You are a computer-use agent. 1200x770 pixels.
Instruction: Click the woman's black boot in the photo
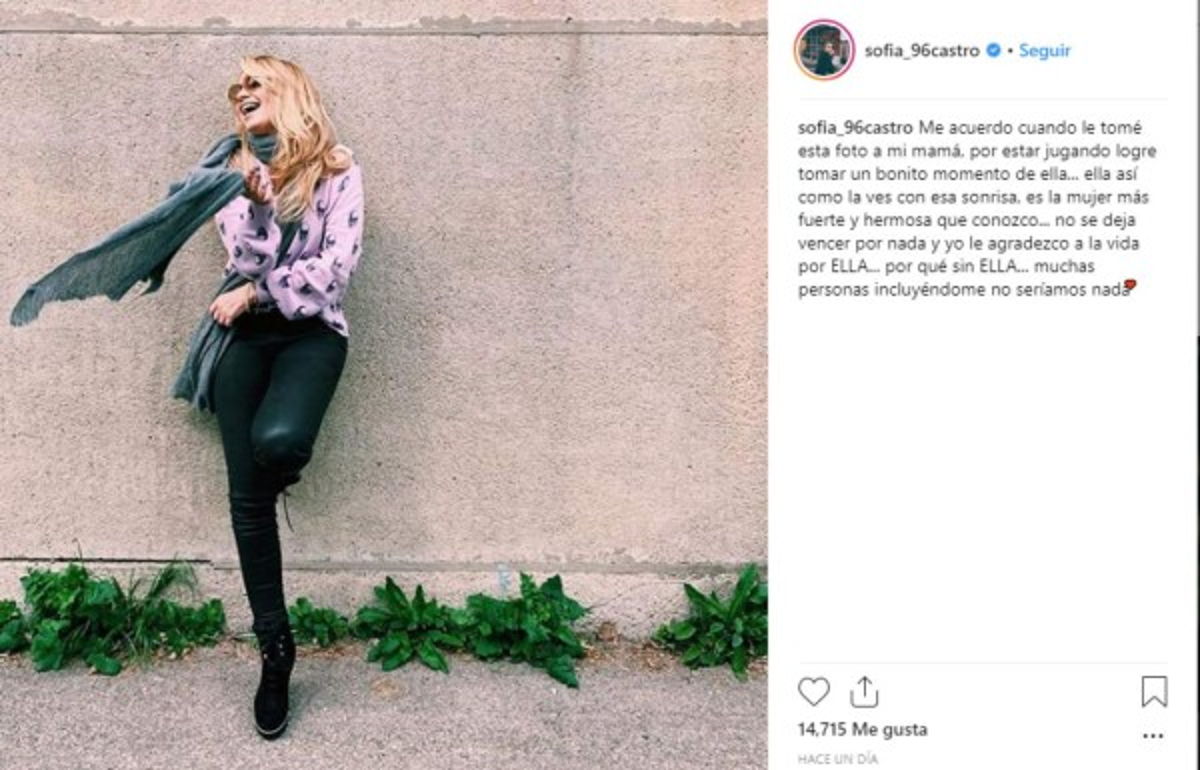click(x=273, y=680)
